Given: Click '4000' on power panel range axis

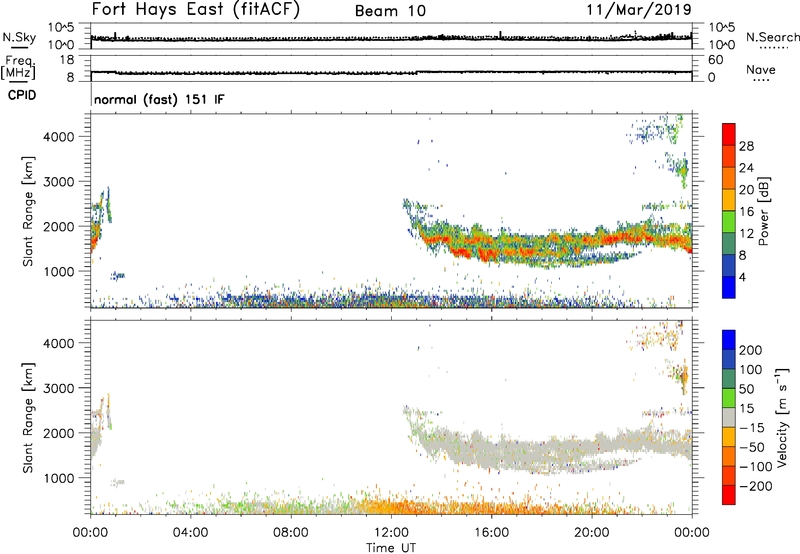Looking at the screenshot, I should pos(59,137).
